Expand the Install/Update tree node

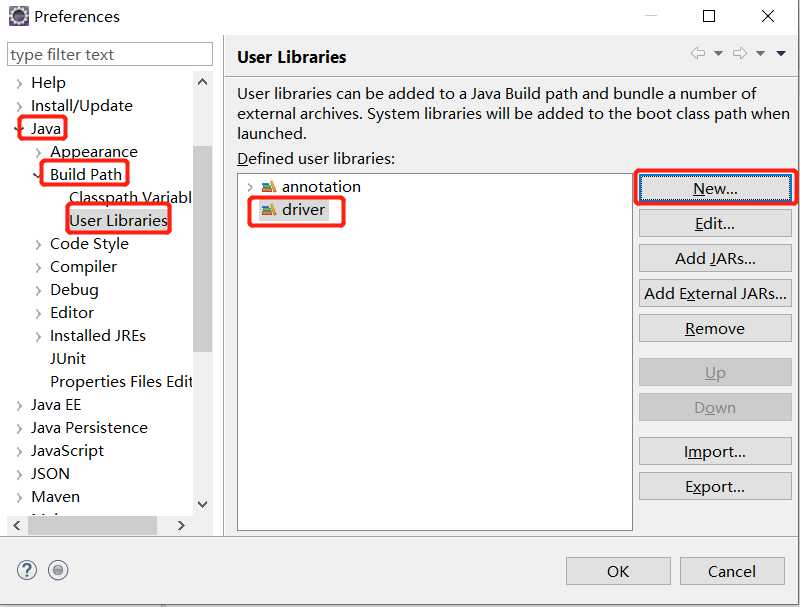point(19,106)
